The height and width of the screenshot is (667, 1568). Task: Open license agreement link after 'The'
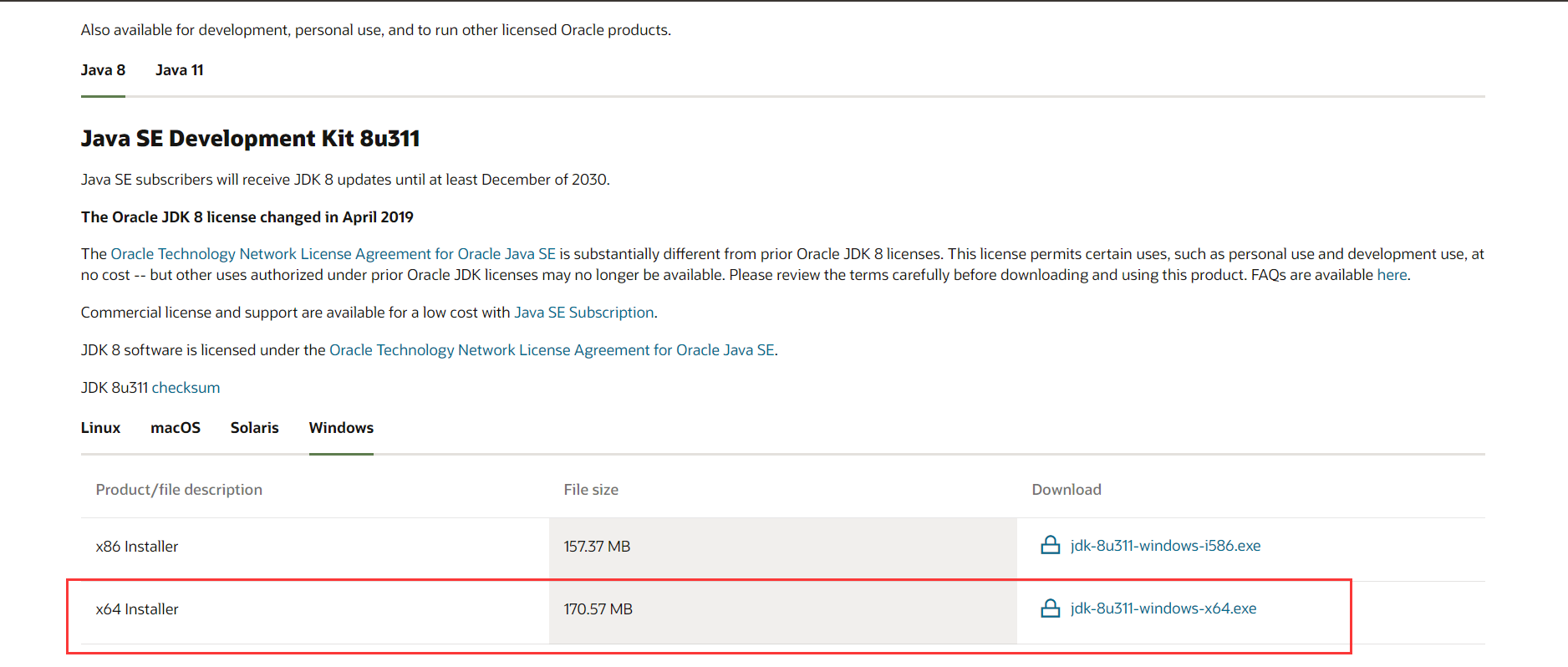tap(333, 254)
